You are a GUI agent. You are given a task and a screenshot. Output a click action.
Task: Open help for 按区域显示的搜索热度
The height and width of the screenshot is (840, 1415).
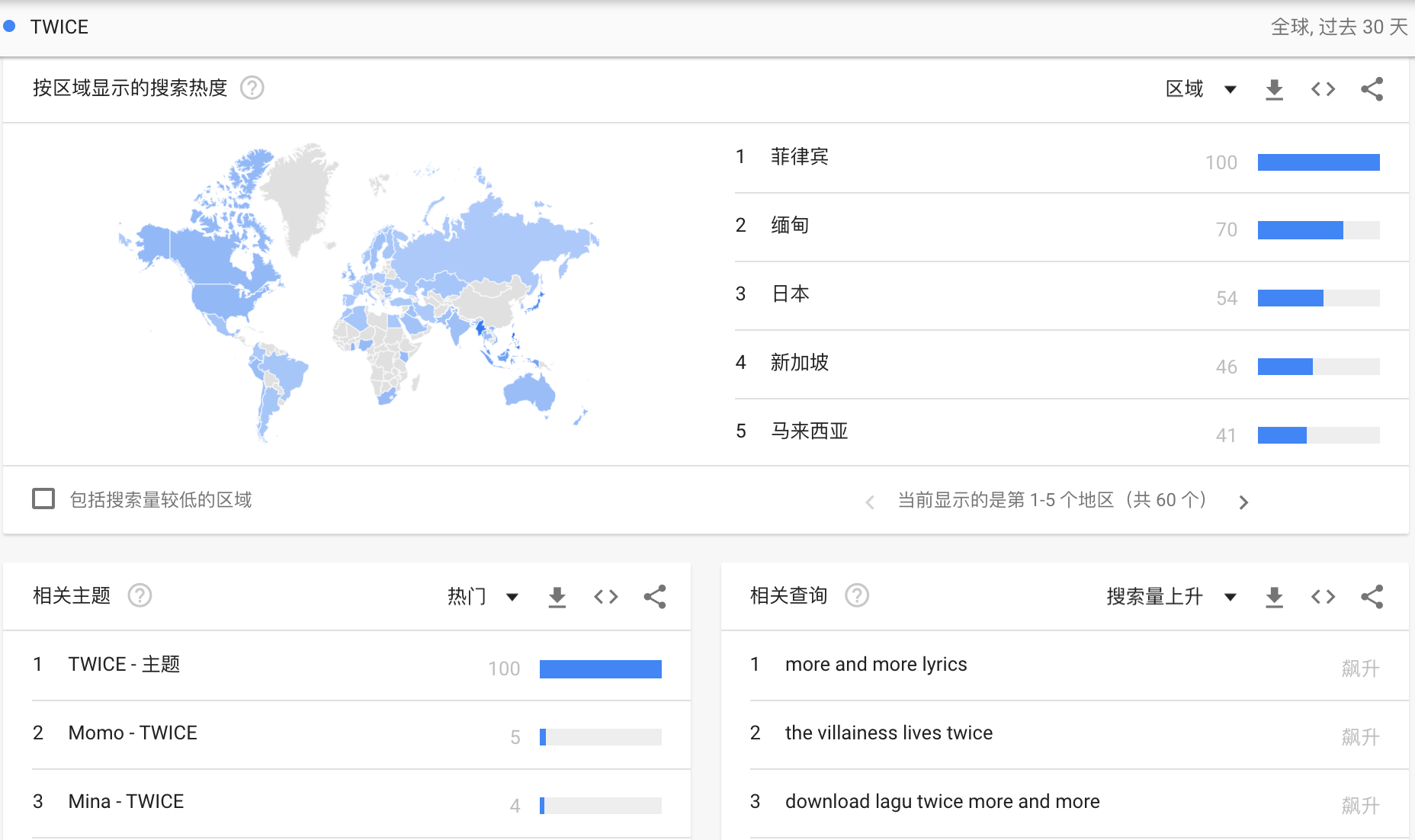[252, 88]
